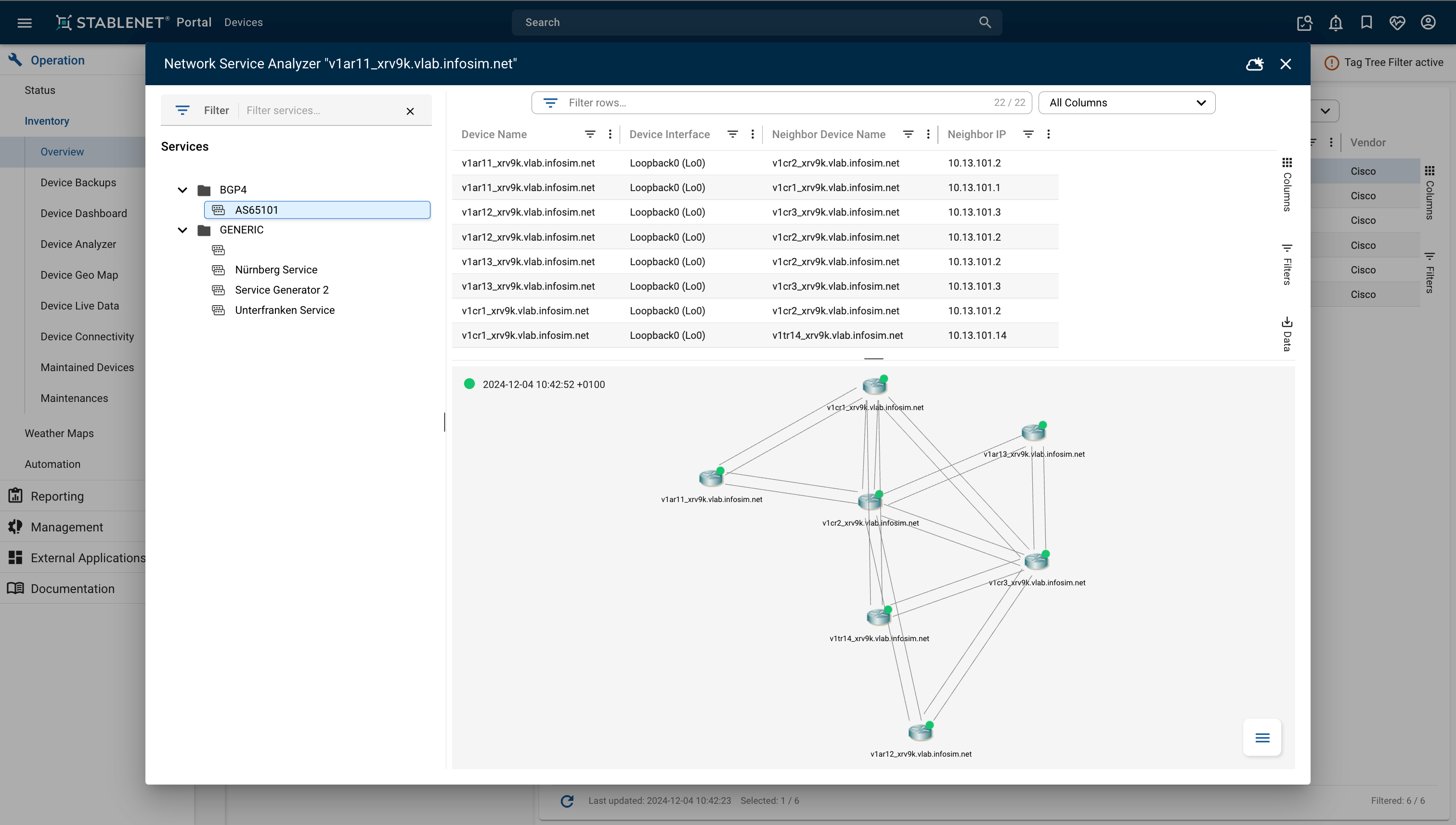Open Device Backups
Image resolution: width=1456 pixels, height=825 pixels.
(78, 182)
